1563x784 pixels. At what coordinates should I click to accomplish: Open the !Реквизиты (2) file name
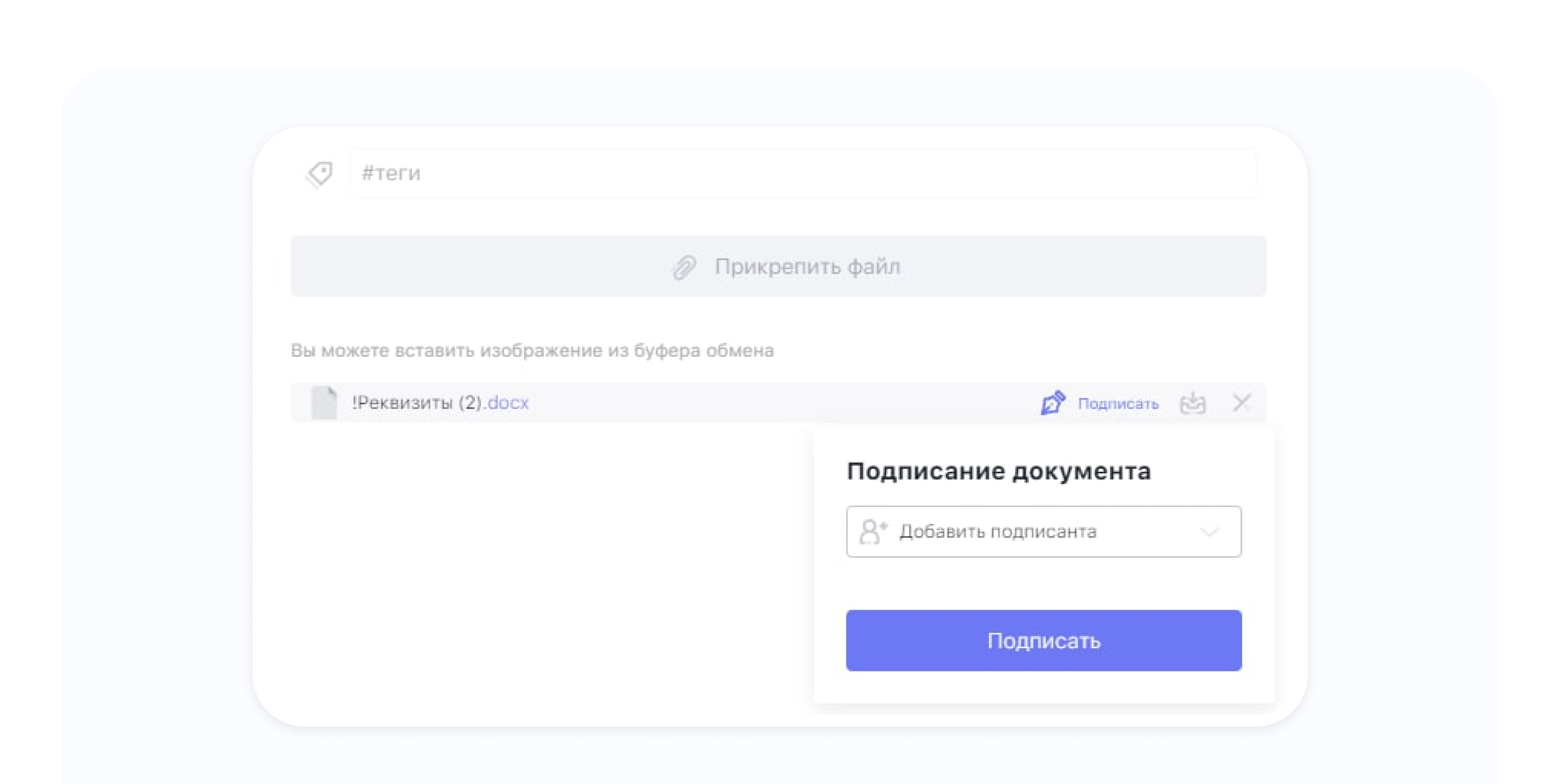417,403
